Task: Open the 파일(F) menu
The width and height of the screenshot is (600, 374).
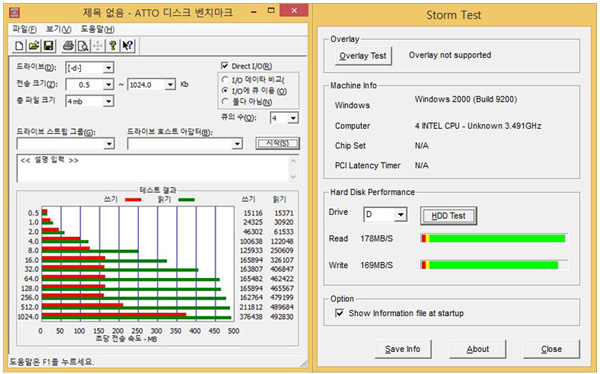Action: 25,29
